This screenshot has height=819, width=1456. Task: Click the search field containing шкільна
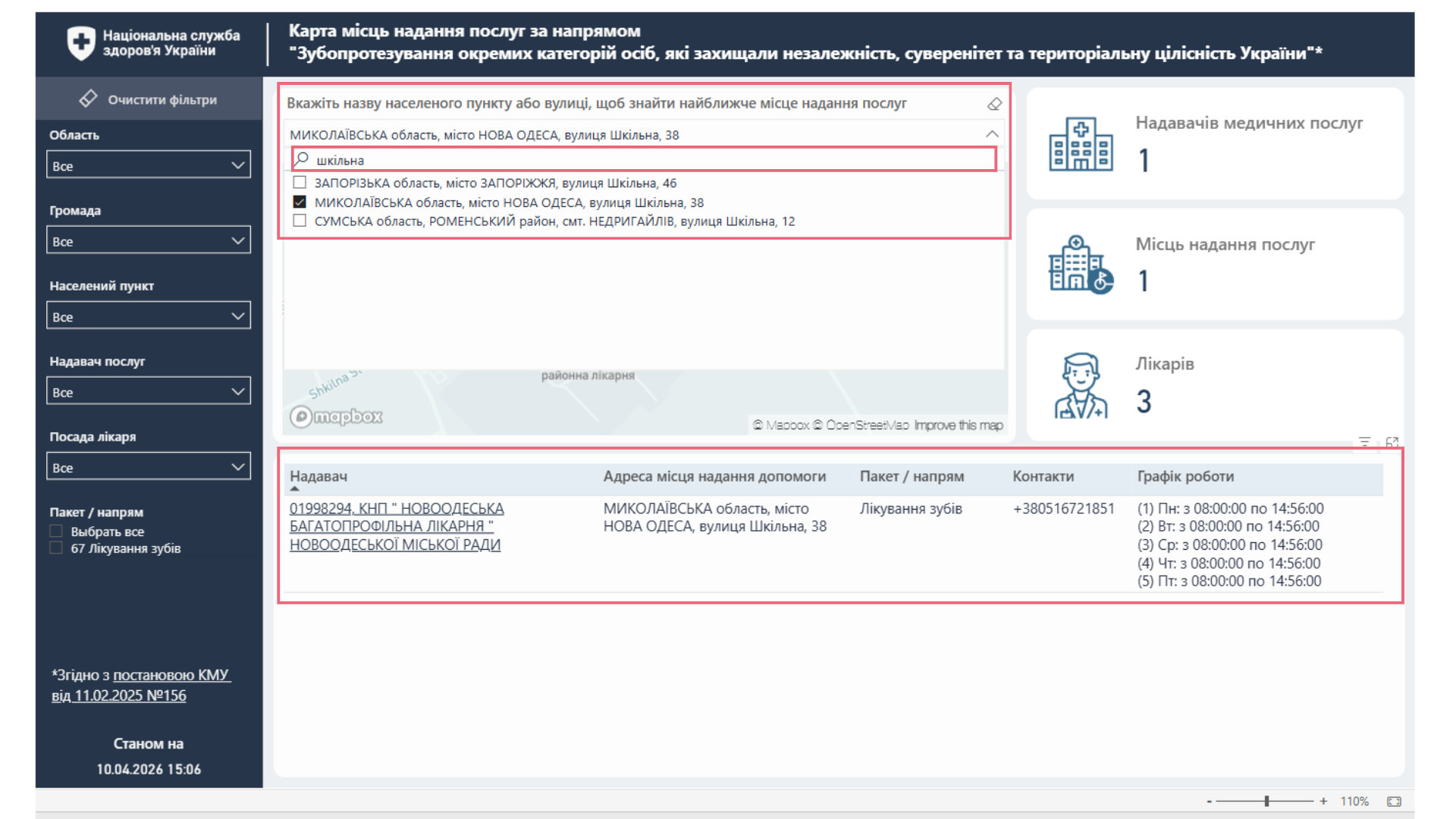click(645, 159)
